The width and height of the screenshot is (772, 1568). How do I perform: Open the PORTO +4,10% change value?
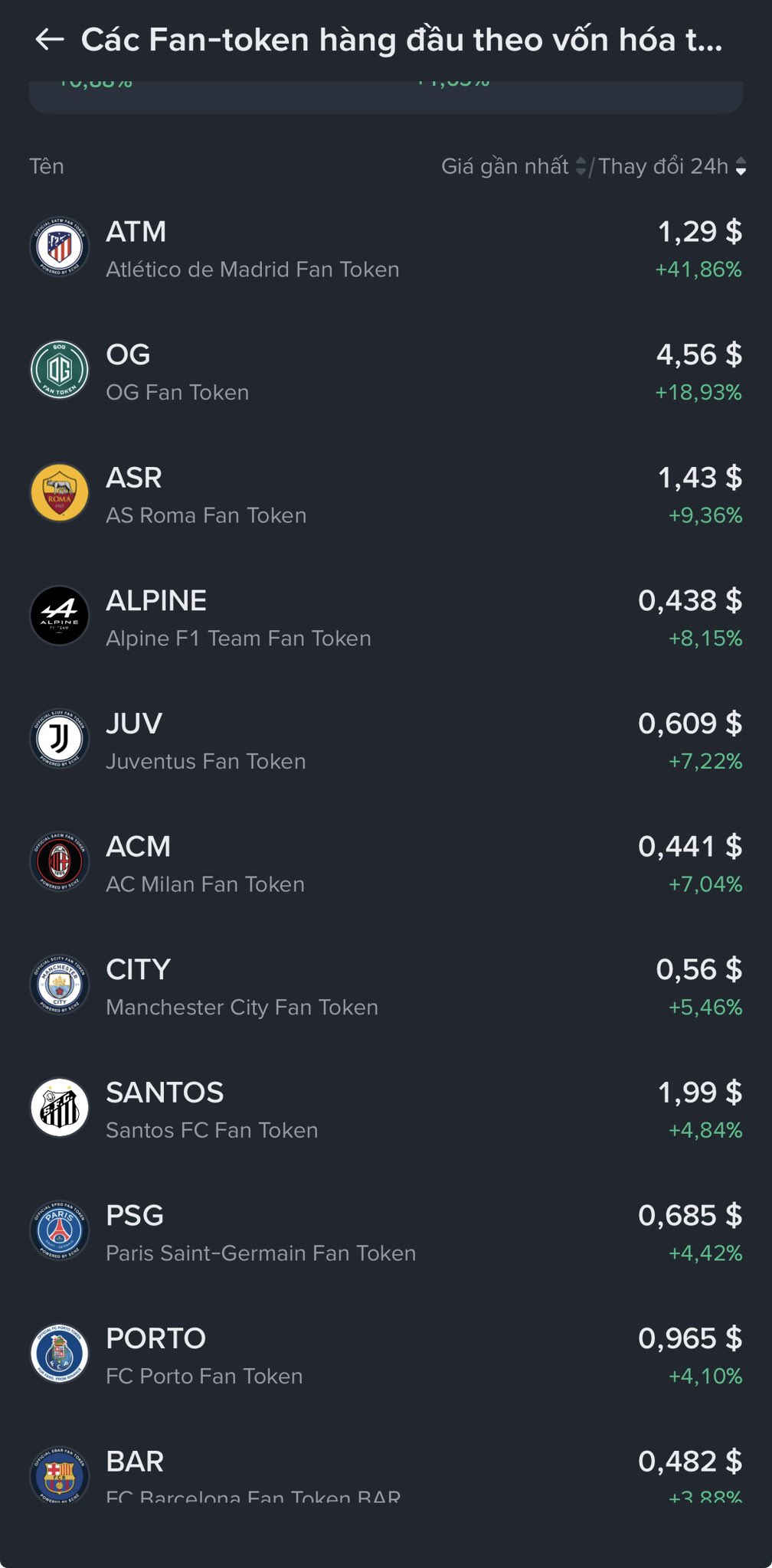point(705,1377)
